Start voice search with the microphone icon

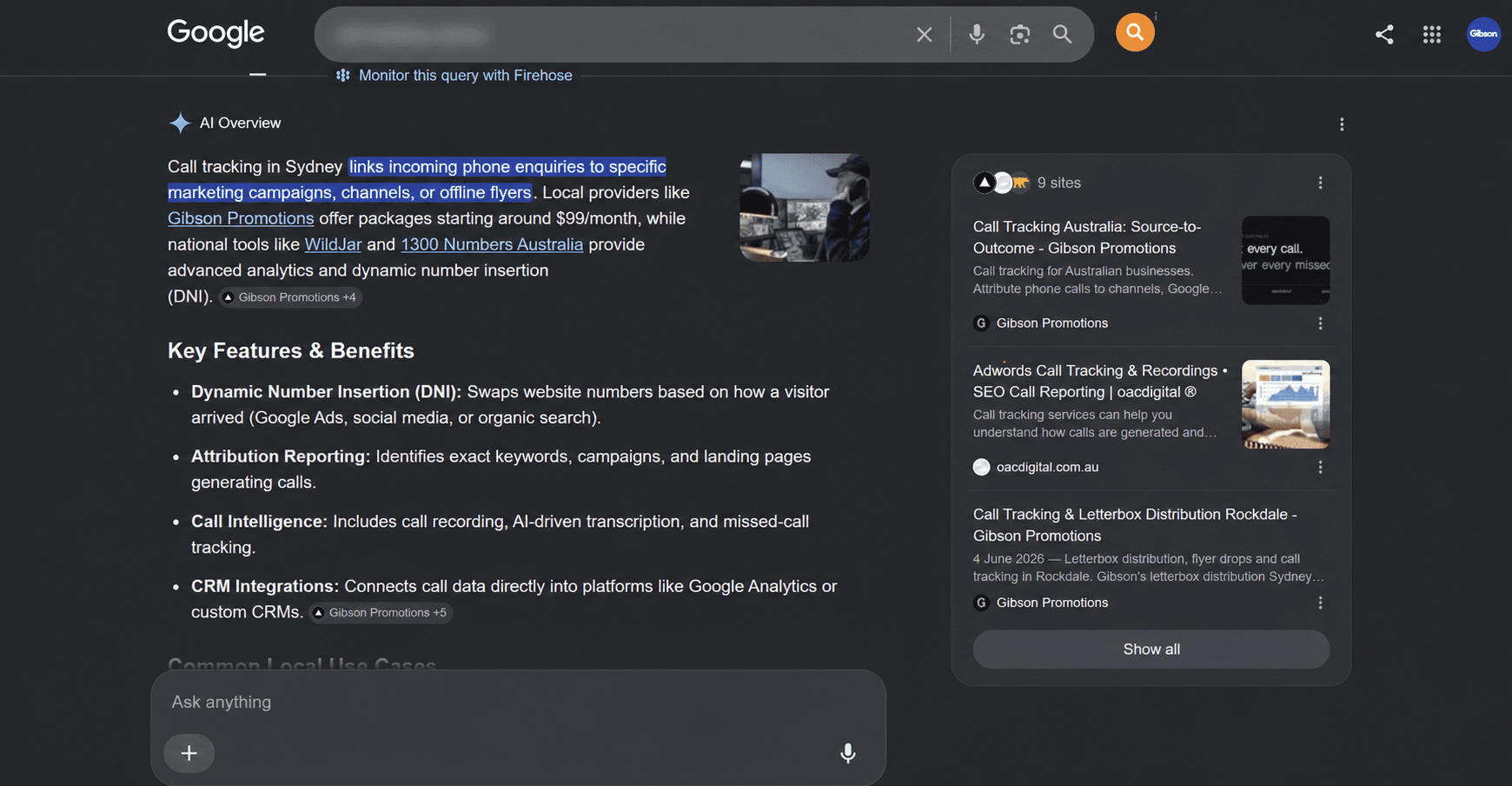(x=977, y=34)
